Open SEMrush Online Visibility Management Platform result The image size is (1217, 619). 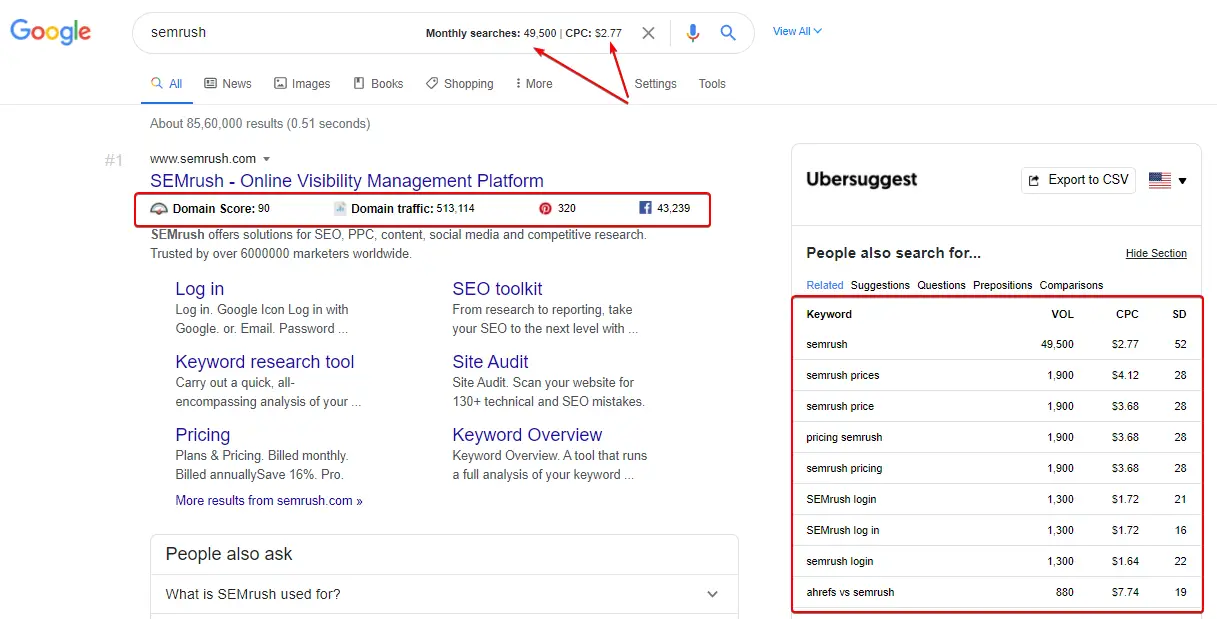(347, 181)
